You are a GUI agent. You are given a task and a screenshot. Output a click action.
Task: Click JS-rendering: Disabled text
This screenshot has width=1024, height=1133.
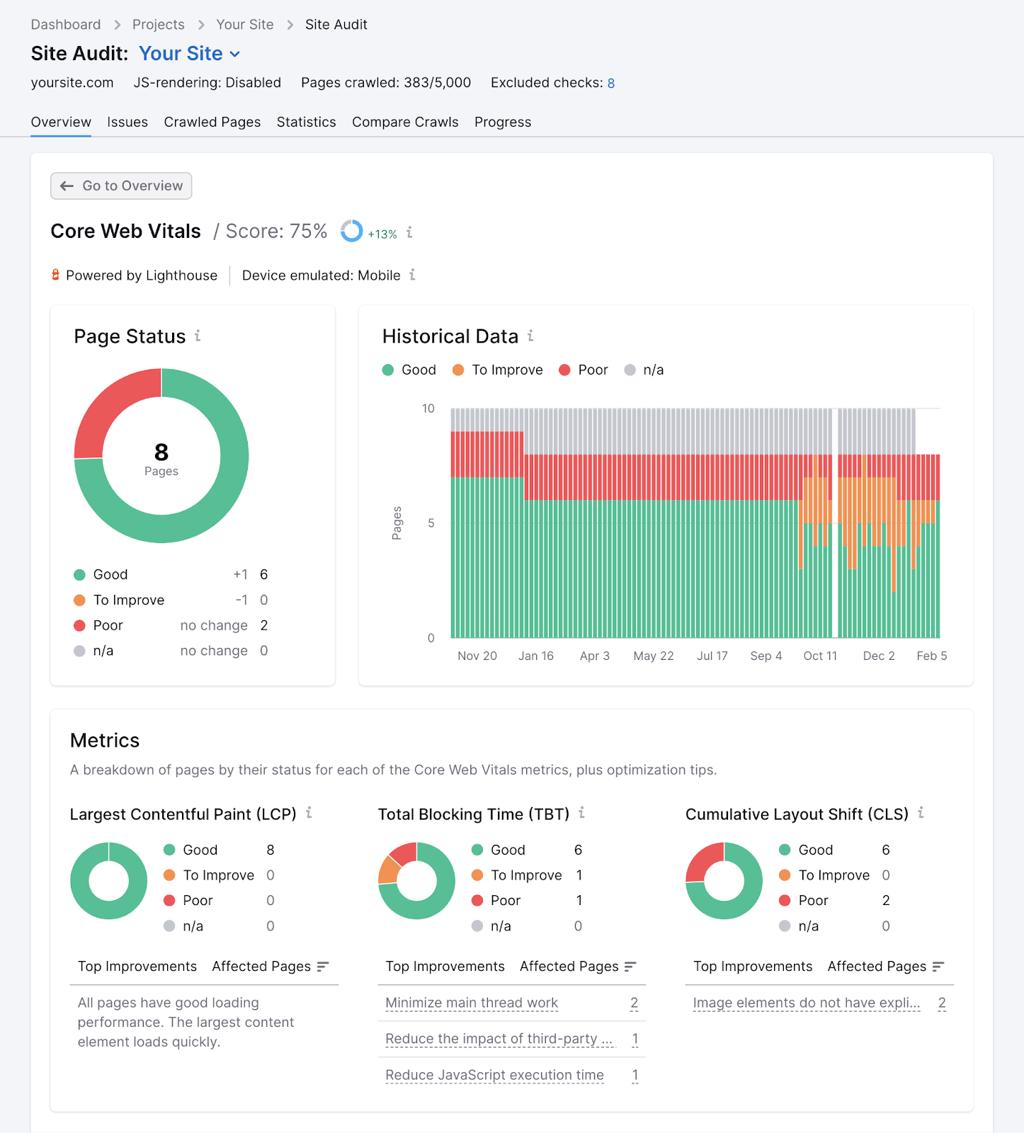pyautogui.click(x=207, y=83)
